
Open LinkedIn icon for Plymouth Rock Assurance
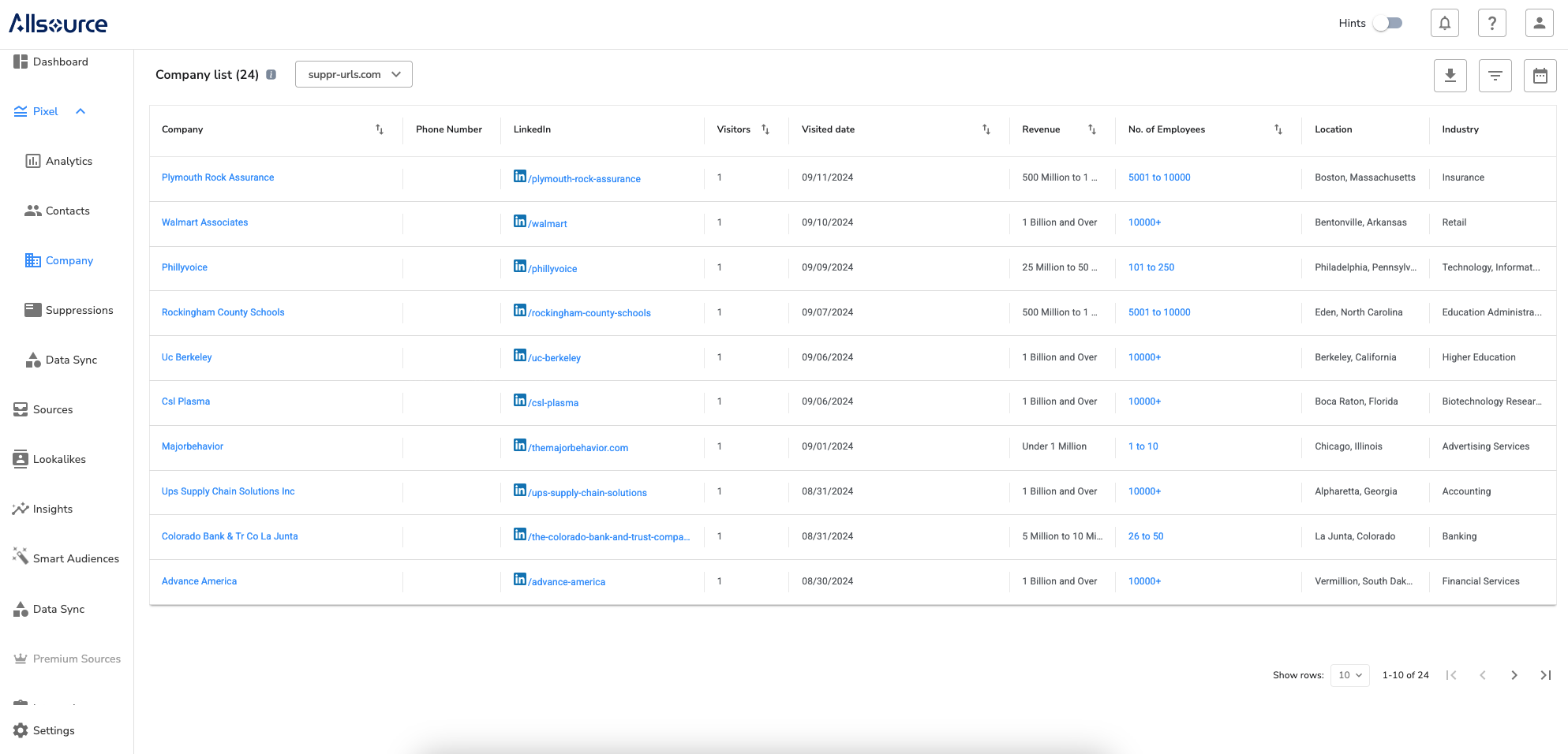[x=520, y=177]
